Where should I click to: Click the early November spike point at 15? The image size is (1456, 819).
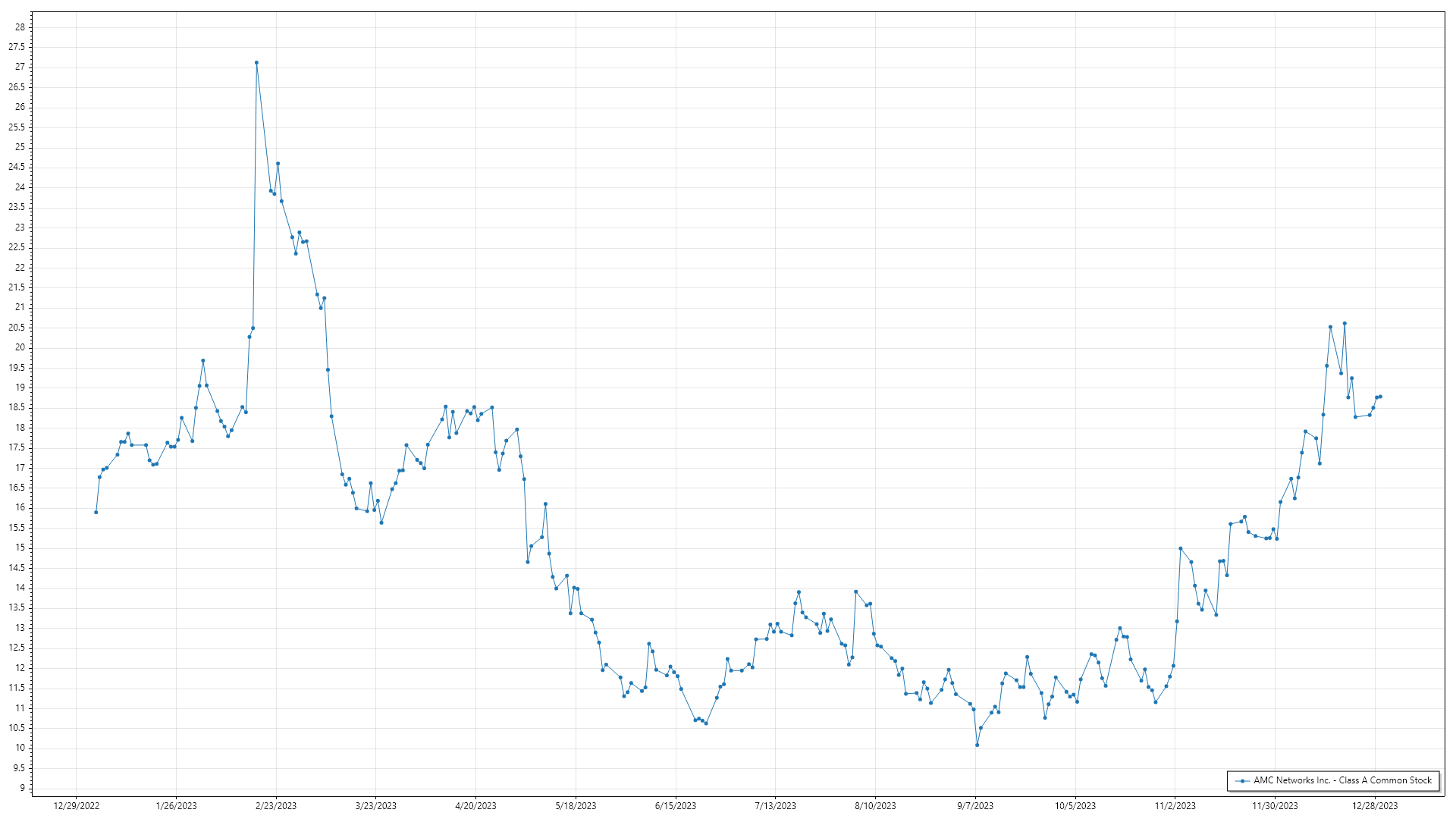tap(1180, 548)
